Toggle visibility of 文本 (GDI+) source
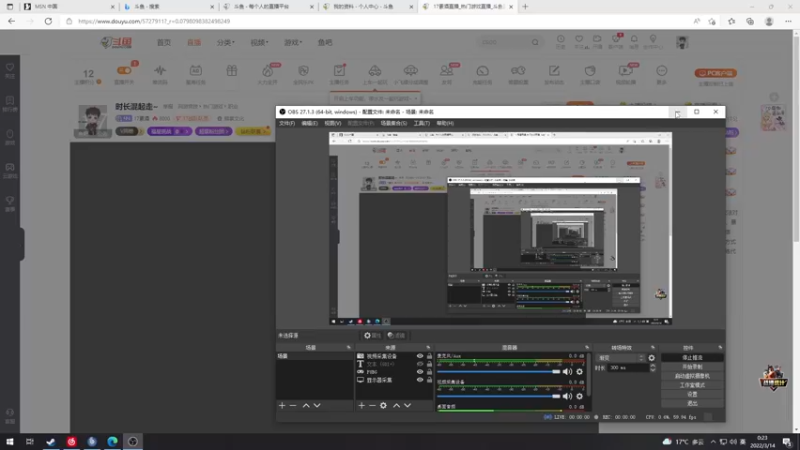 (x=420, y=364)
